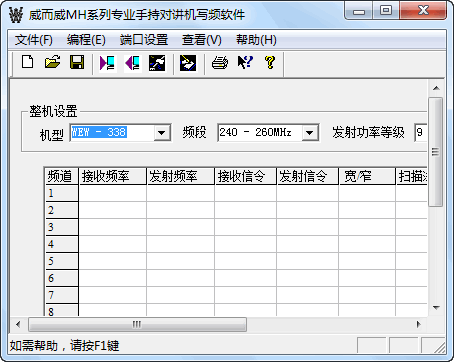The width and height of the screenshot is (454, 362).
Task: Click 发射信令 cell for channel 4
Action: tap(307, 244)
